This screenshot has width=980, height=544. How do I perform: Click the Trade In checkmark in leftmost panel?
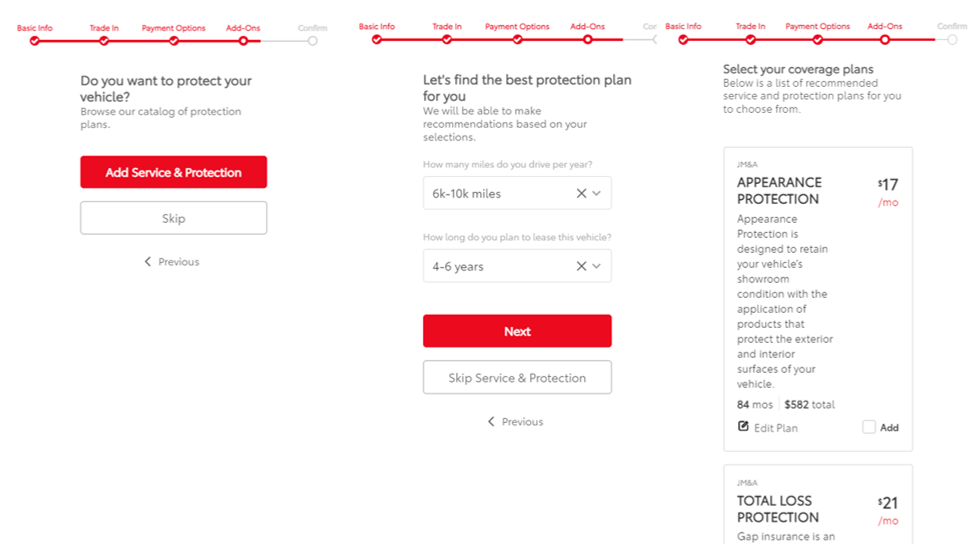[x=104, y=41]
